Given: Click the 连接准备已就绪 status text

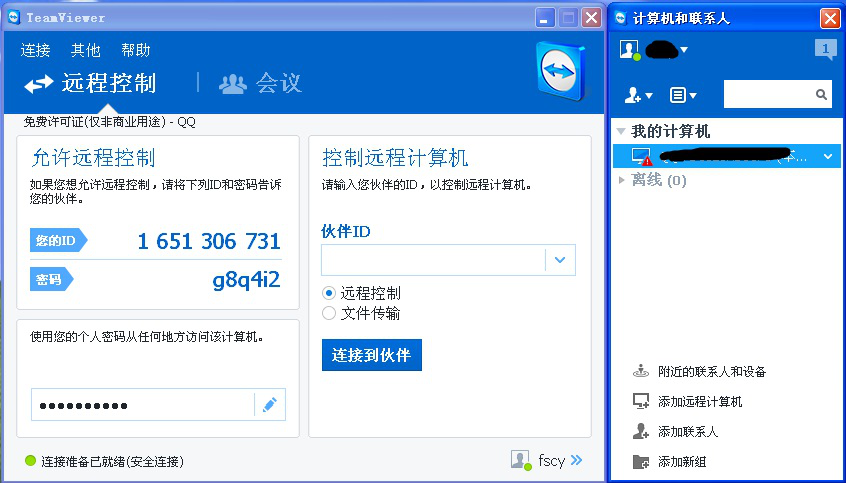Looking at the screenshot, I should click(x=113, y=461).
